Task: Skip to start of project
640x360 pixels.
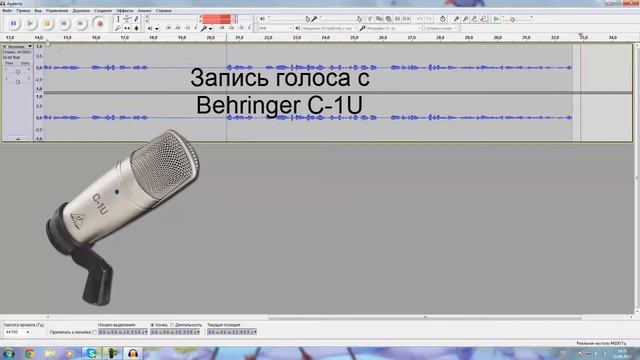Action: pos(64,24)
